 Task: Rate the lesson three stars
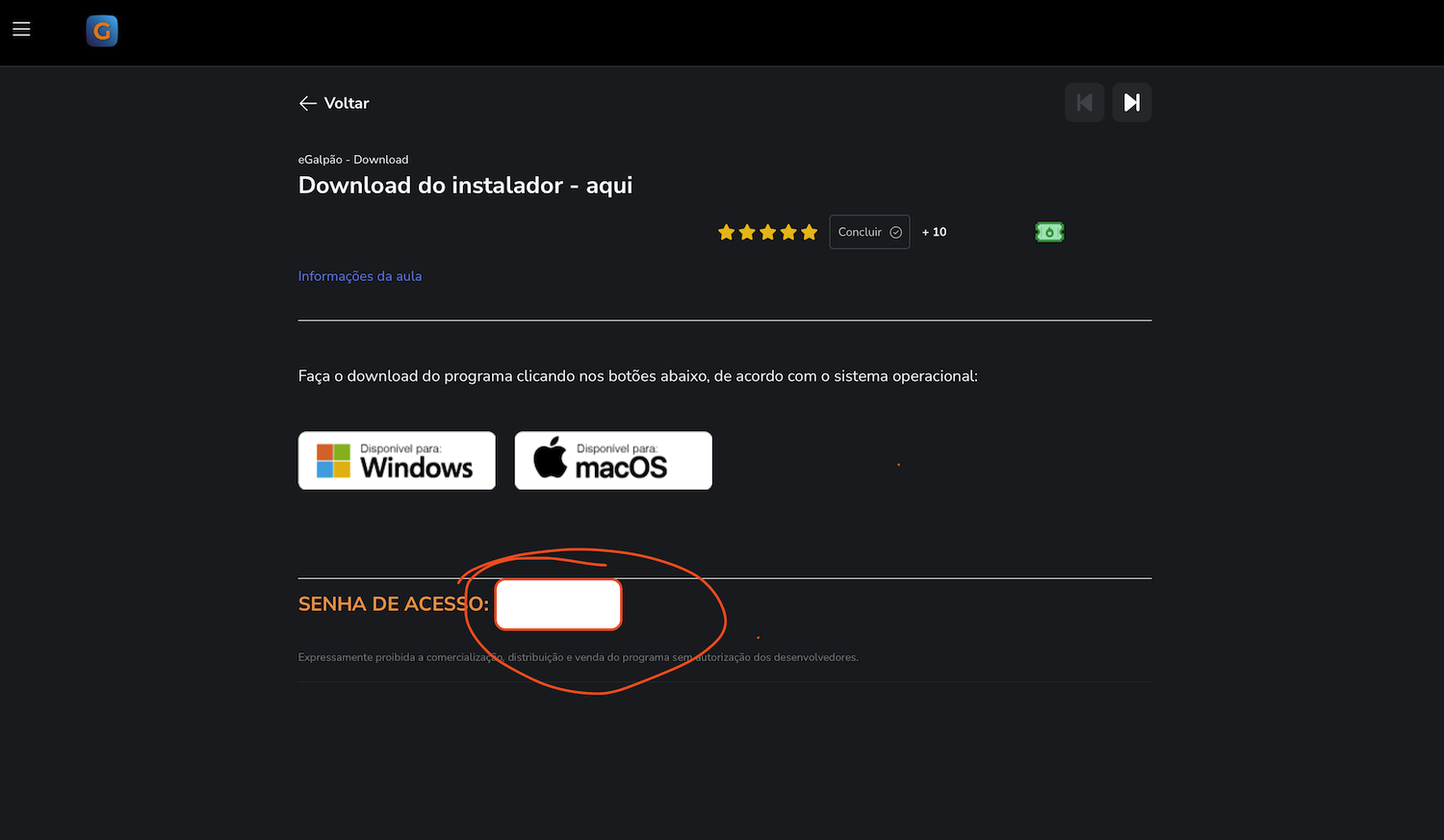(x=767, y=232)
